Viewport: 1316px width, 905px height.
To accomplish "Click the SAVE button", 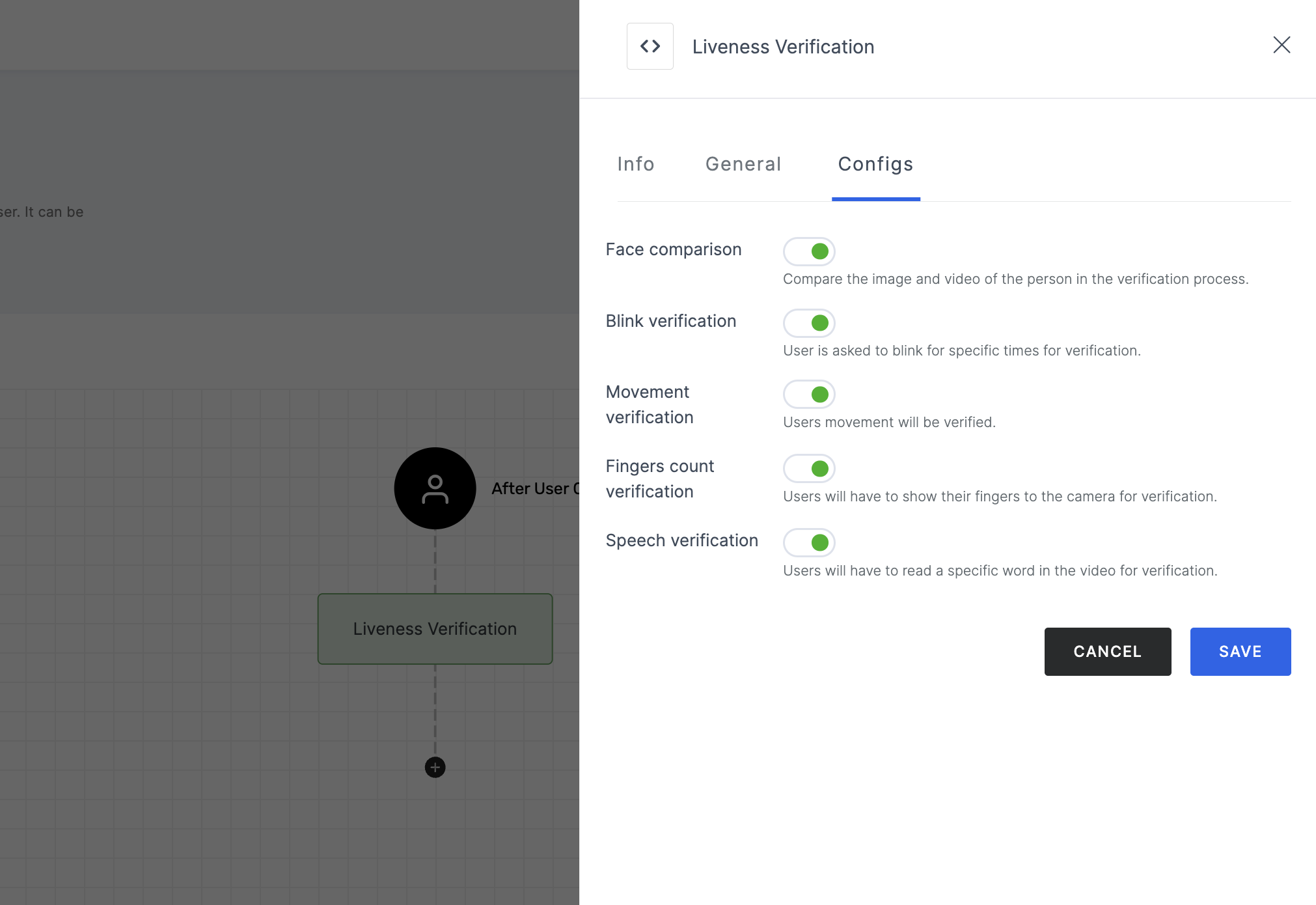I will (x=1240, y=651).
